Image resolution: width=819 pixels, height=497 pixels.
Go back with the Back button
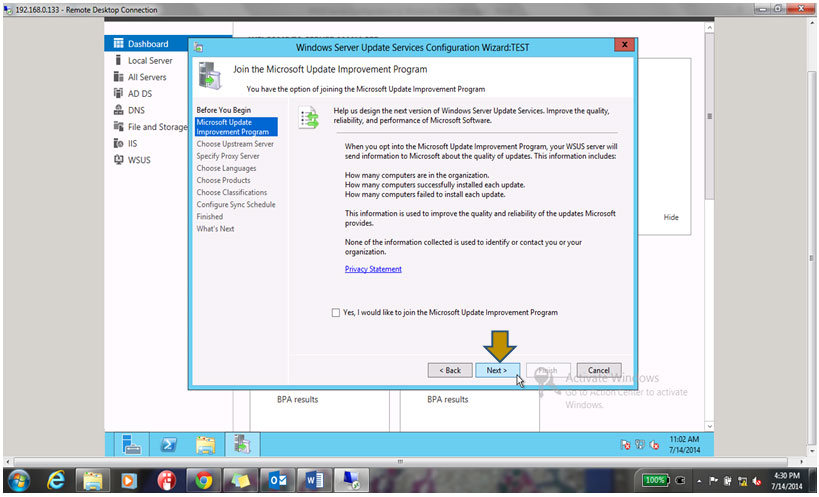[450, 370]
